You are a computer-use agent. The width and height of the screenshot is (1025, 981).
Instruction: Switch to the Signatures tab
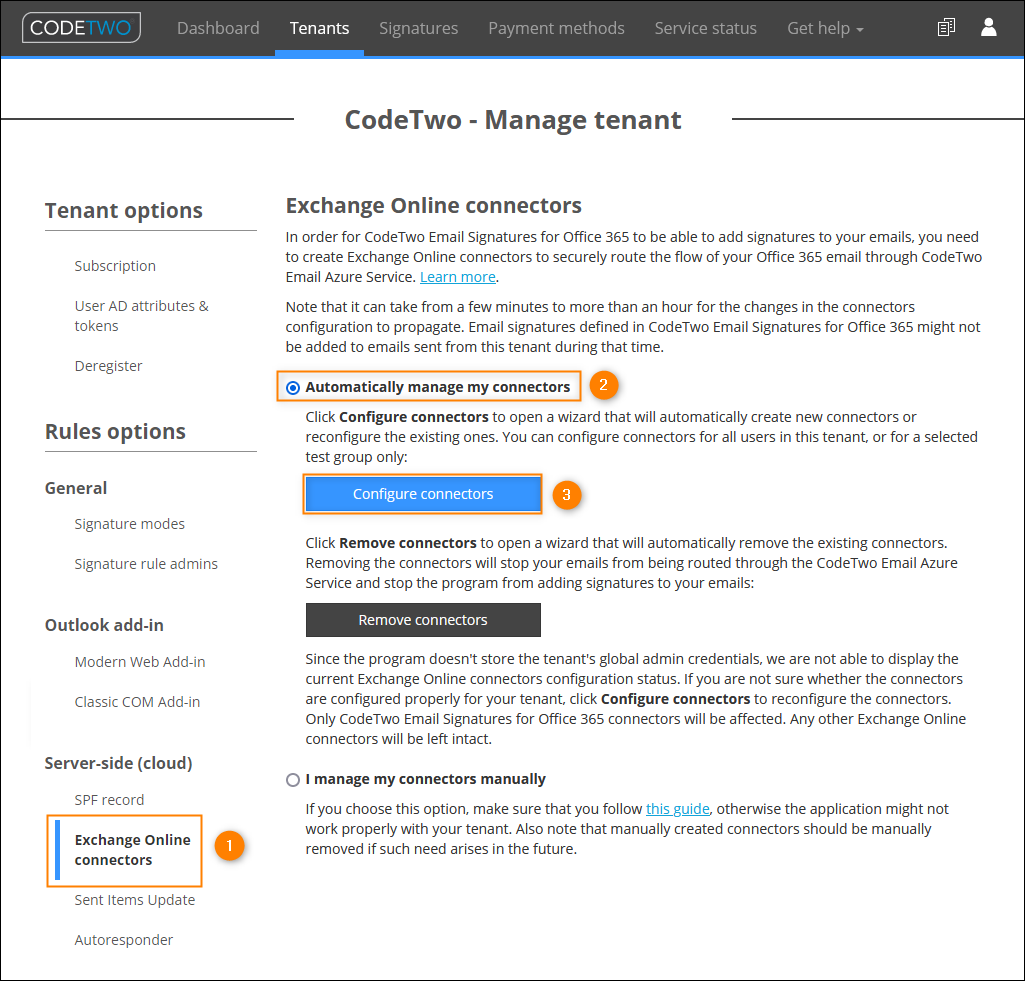coord(418,28)
